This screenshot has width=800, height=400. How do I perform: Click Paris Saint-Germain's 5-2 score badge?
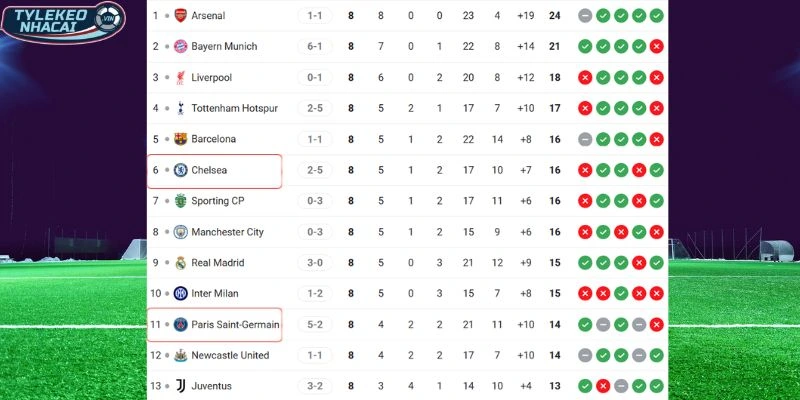point(314,324)
